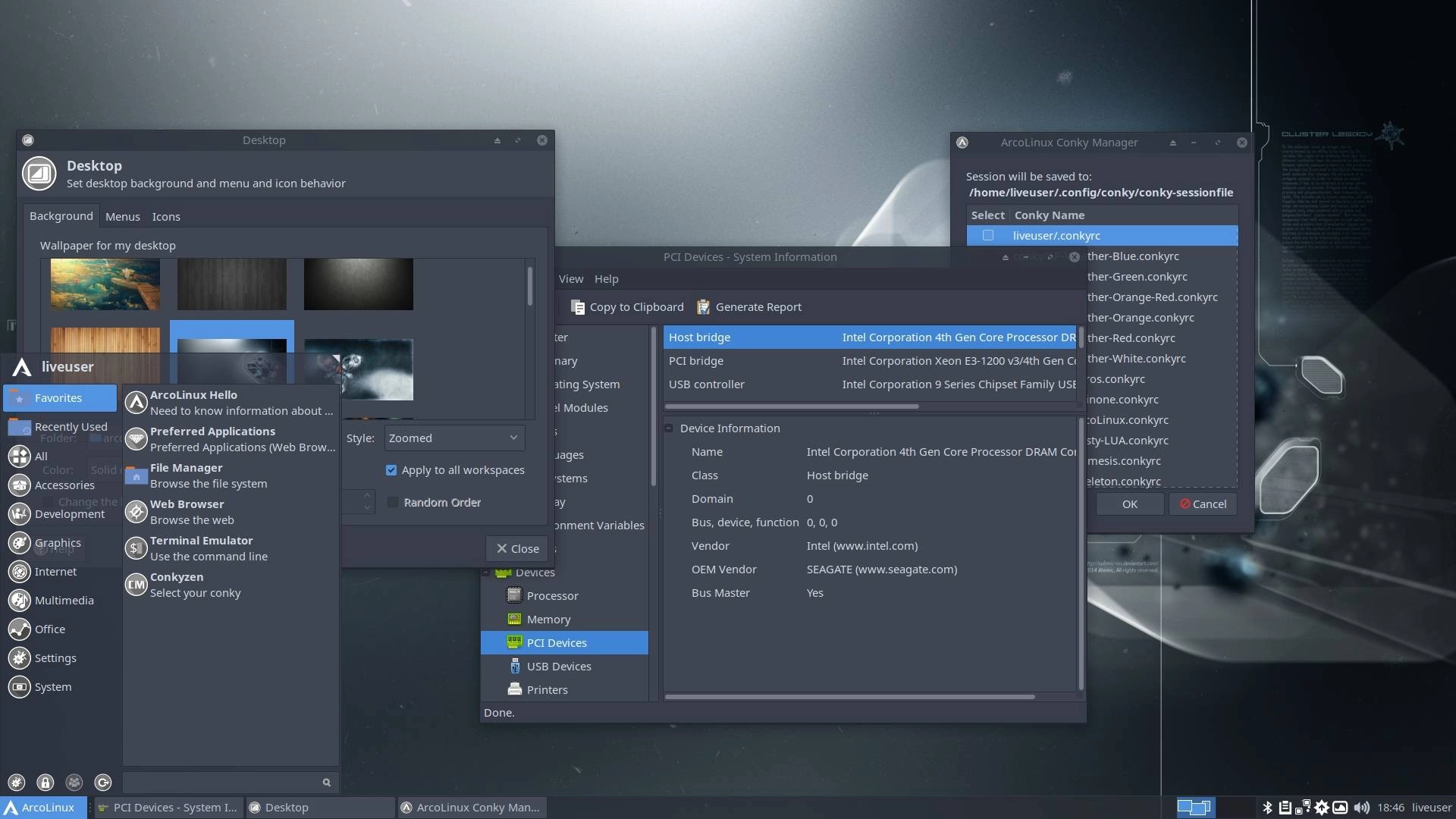Collapse the Device Information section
1456x819 pixels.
click(x=669, y=428)
